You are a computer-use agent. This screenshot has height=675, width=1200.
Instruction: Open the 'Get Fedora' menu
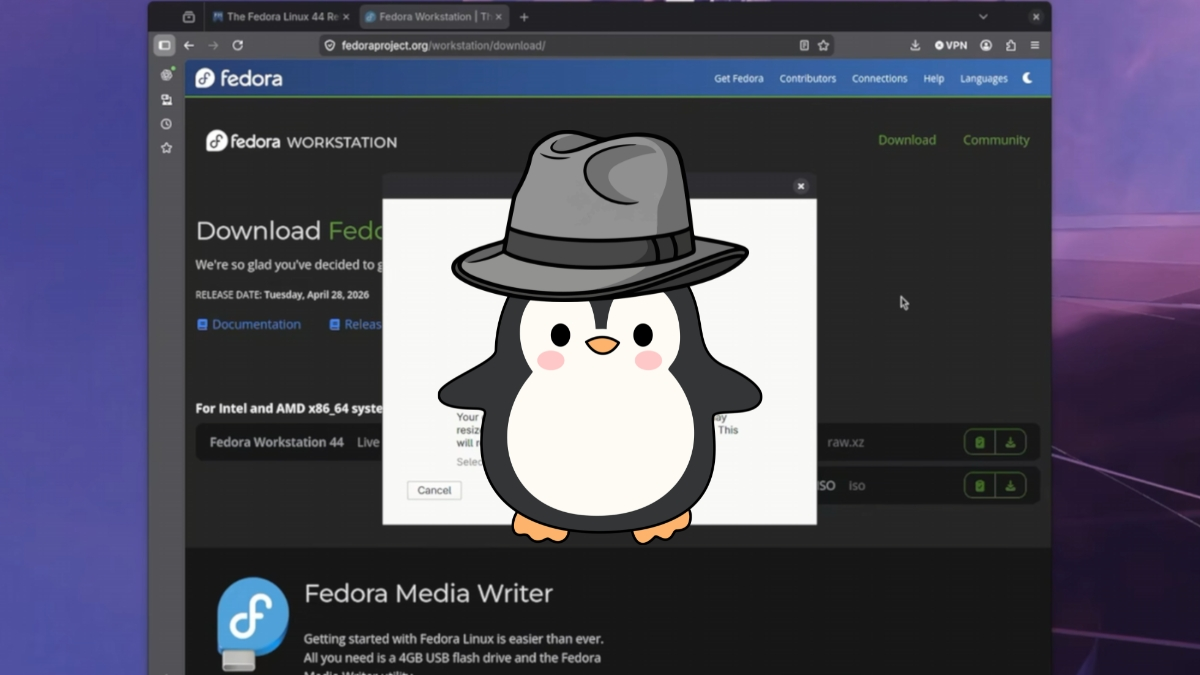tap(739, 78)
